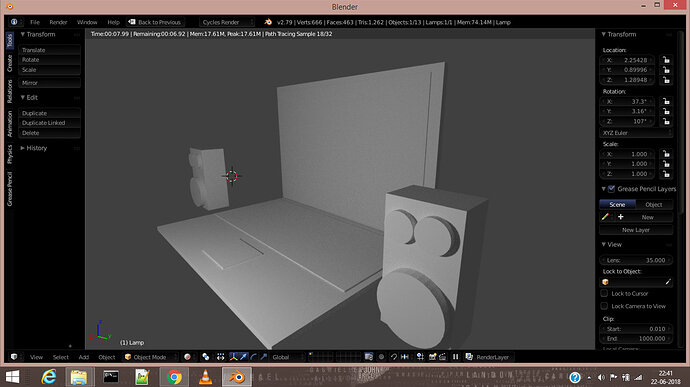Enable the Lock to Cursor checkbox

point(604,293)
